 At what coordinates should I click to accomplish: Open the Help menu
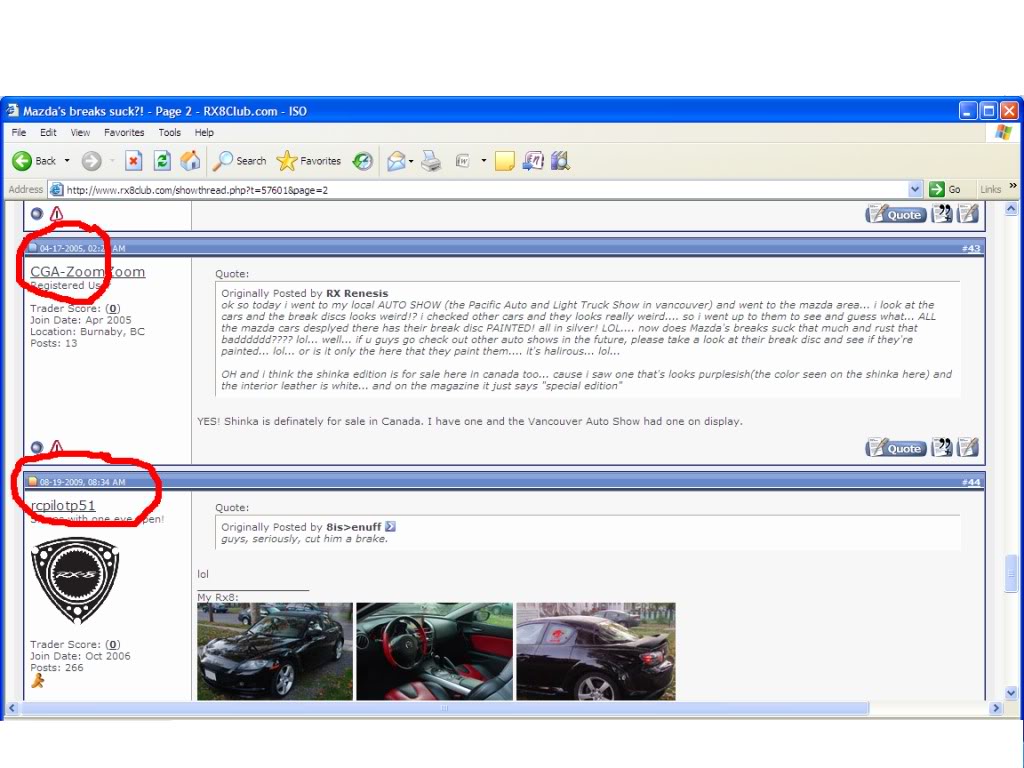[x=204, y=132]
